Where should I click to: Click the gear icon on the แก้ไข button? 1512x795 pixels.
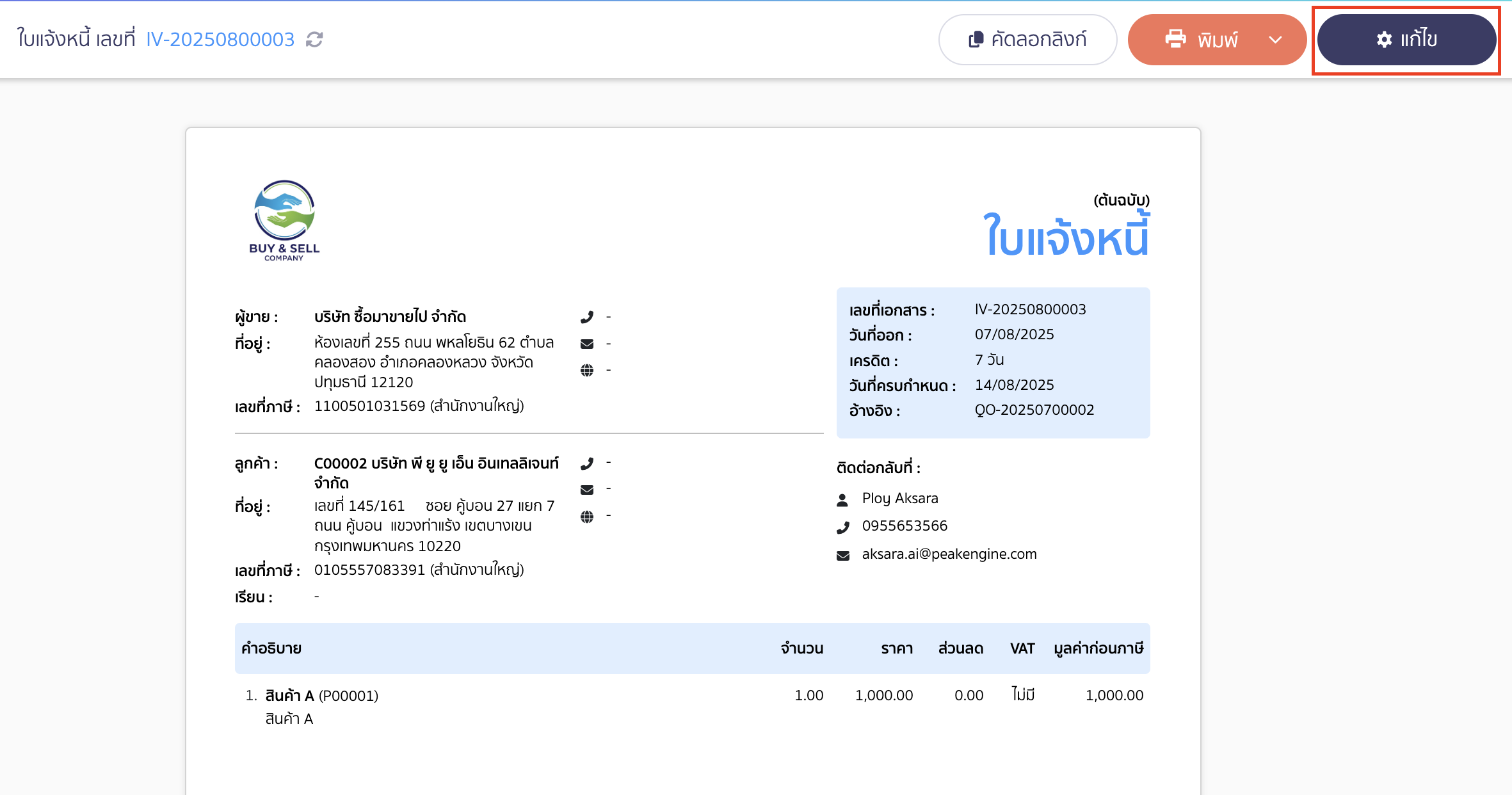tap(1384, 40)
